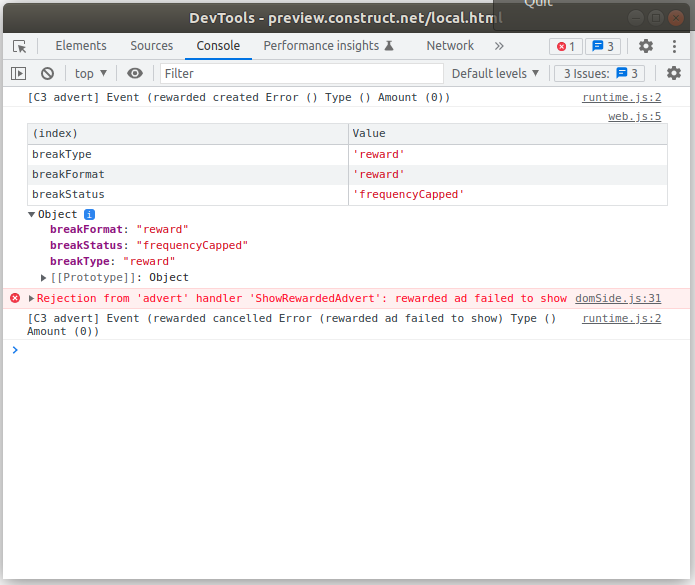Click the red error count badge

pos(566,46)
